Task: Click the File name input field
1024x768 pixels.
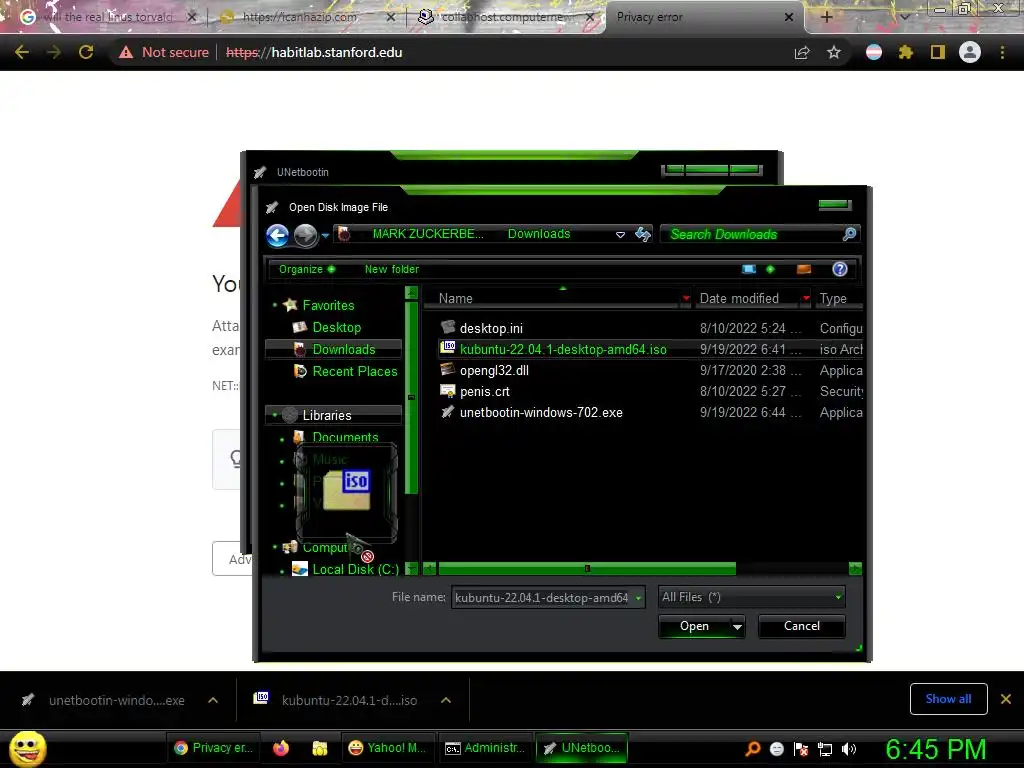Action: pyautogui.click(x=541, y=597)
